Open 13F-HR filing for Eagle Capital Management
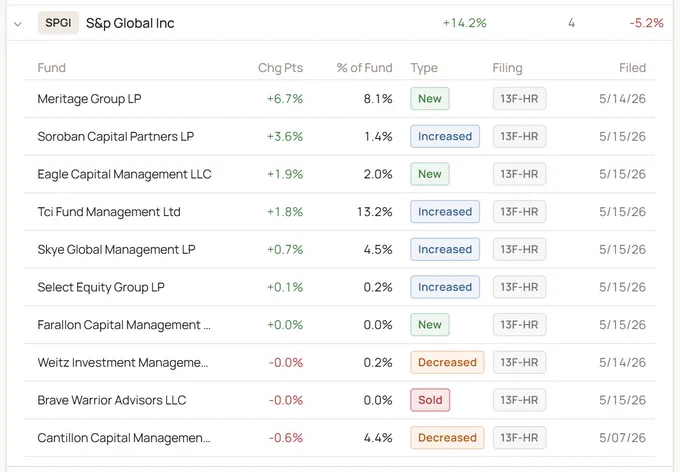The image size is (680, 472). [x=519, y=174]
